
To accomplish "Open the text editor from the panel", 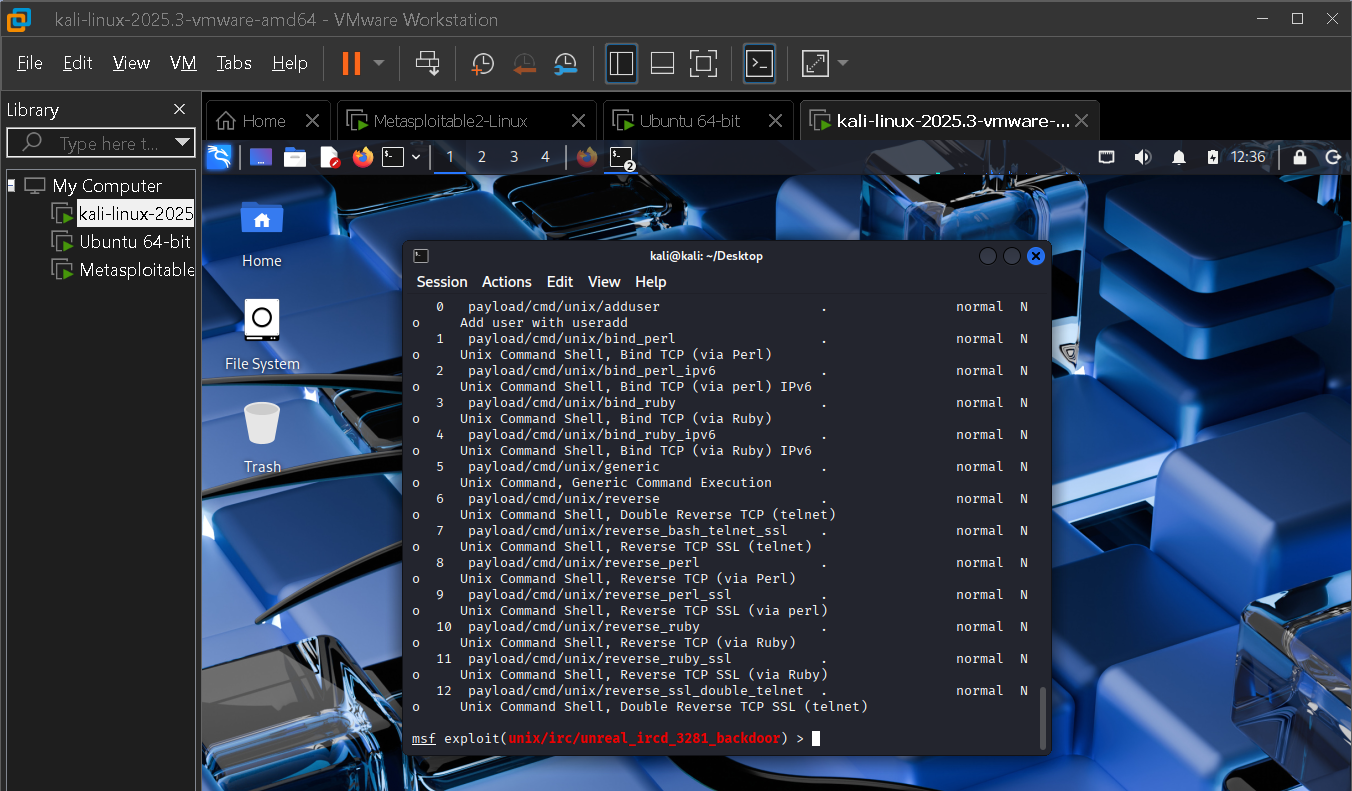I will click(330, 157).
